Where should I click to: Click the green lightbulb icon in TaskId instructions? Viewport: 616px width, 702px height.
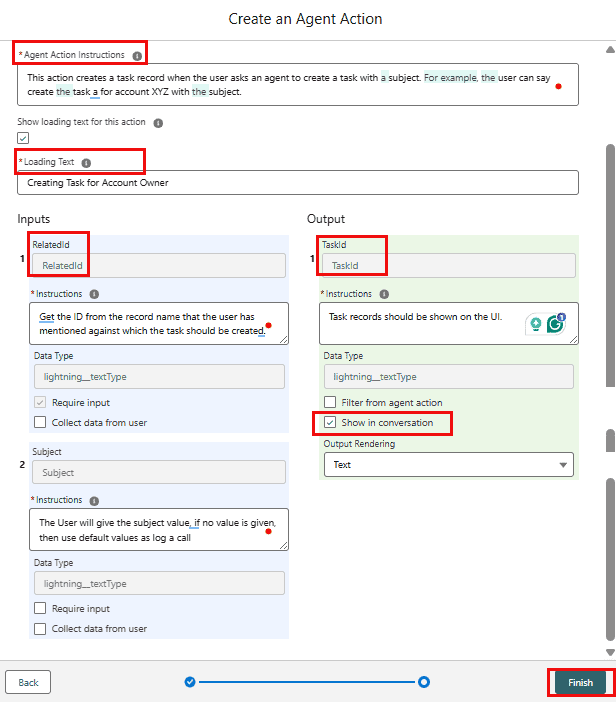coord(535,323)
